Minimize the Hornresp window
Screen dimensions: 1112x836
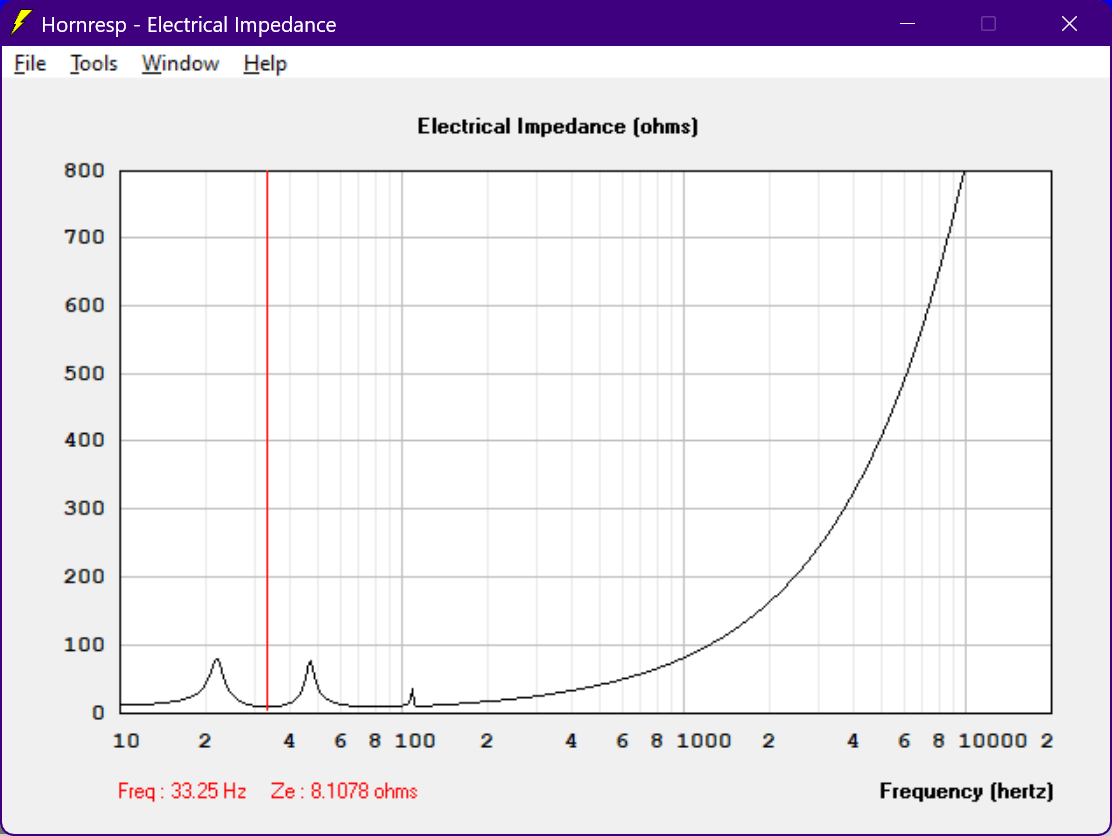(907, 23)
